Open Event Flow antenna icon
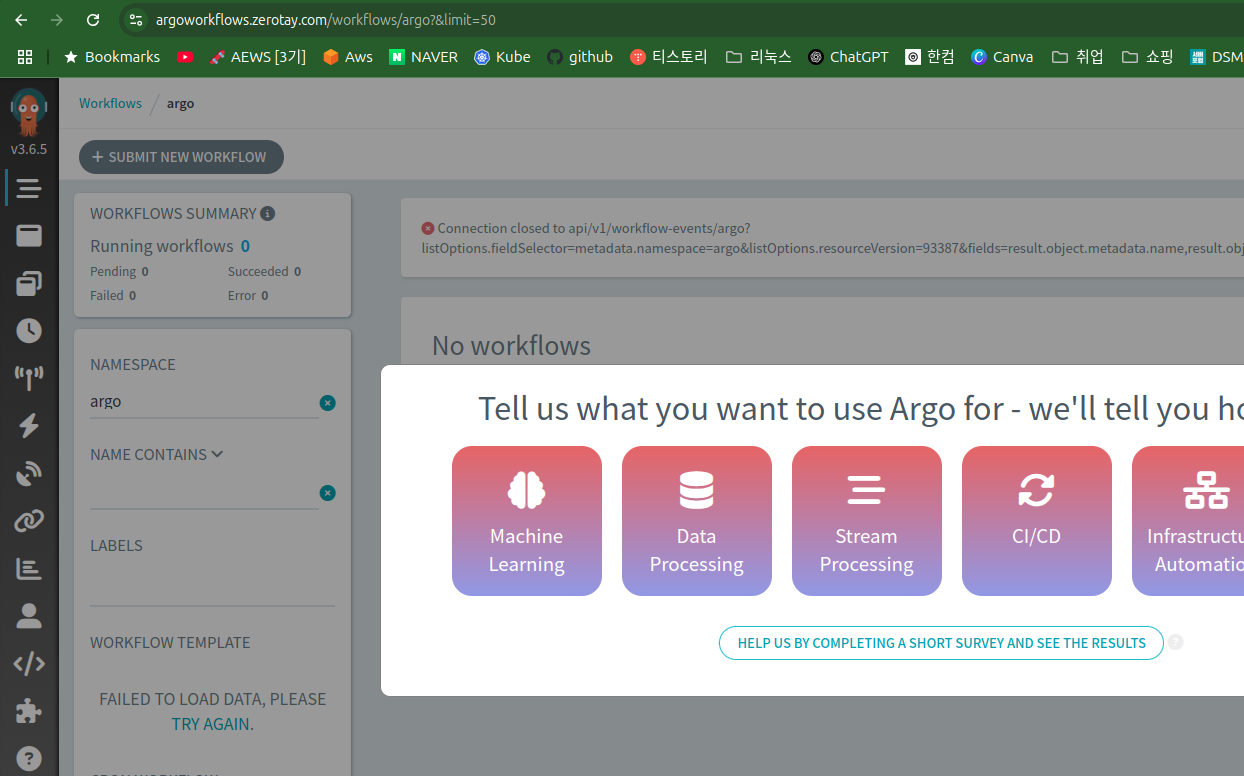 [29, 378]
